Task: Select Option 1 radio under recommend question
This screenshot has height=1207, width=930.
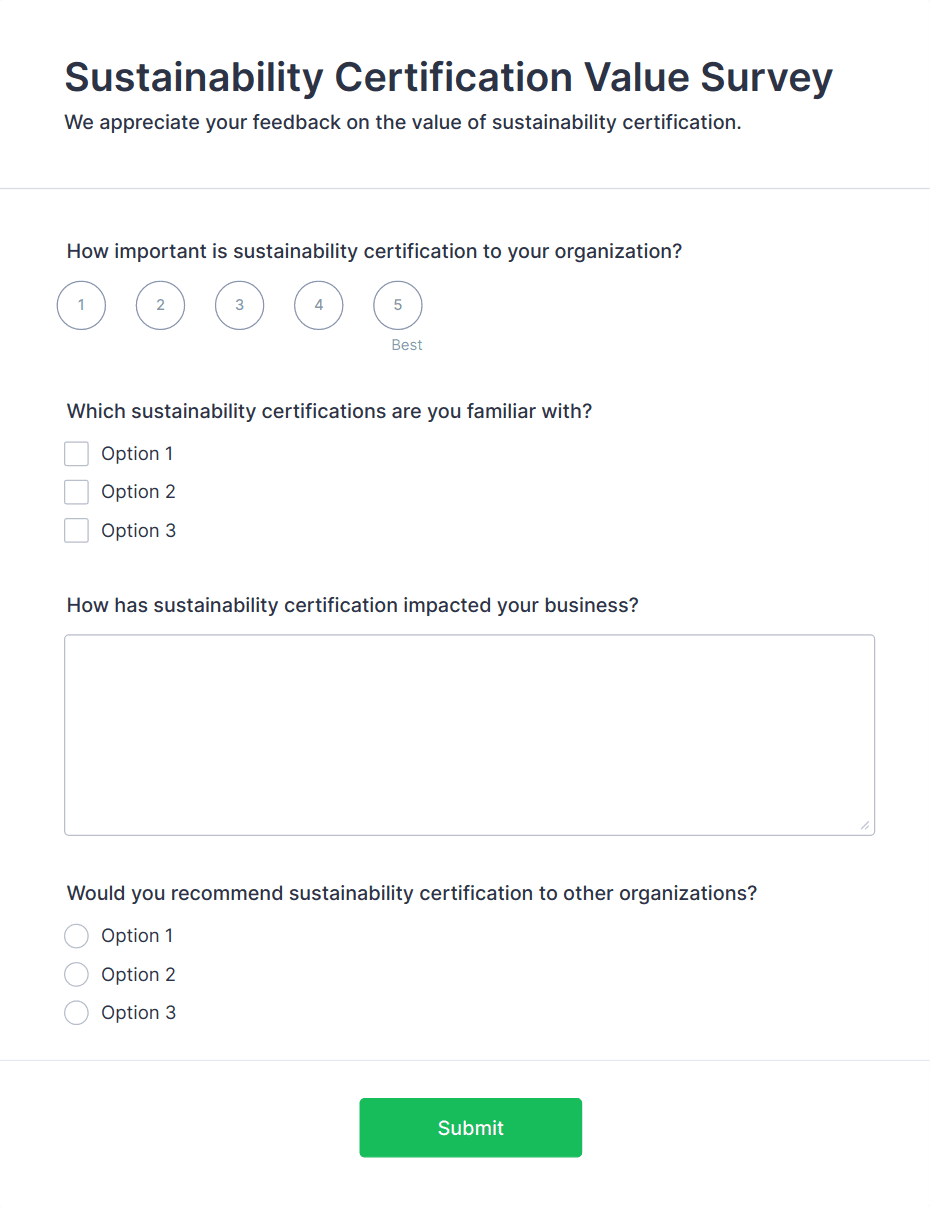Action: [x=76, y=936]
